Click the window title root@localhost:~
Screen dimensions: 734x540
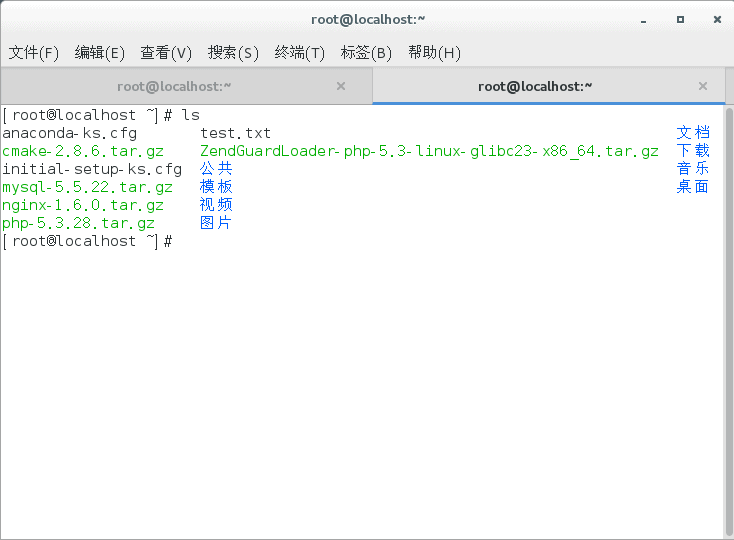point(368,20)
